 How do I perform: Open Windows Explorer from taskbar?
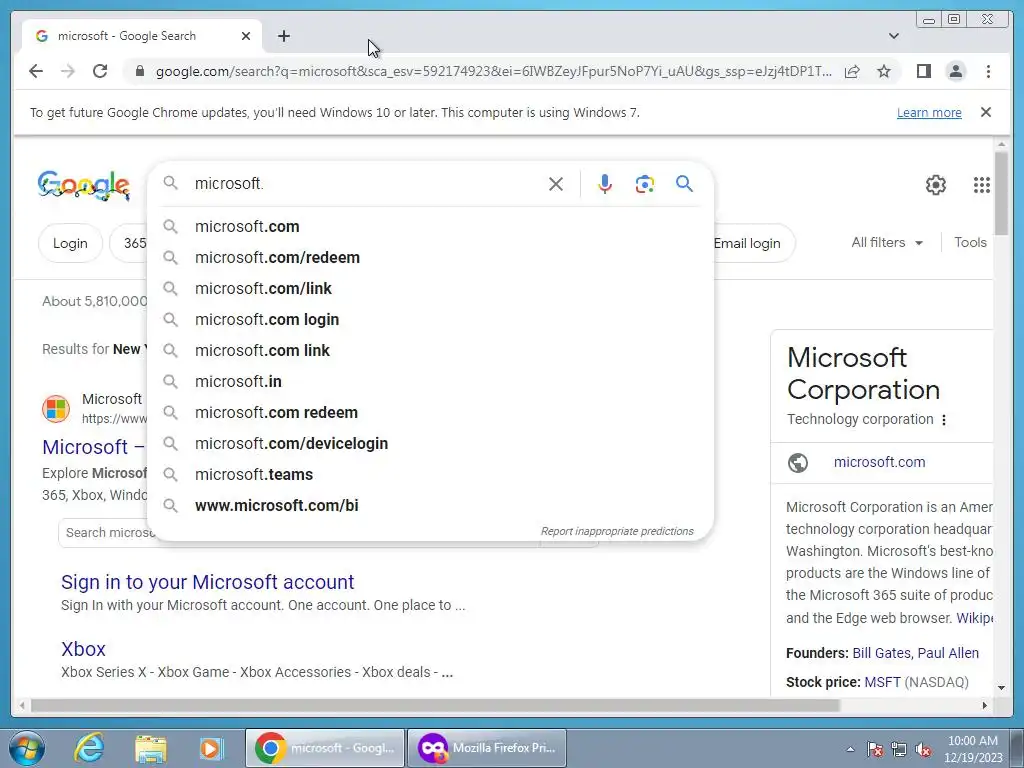click(x=151, y=748)
